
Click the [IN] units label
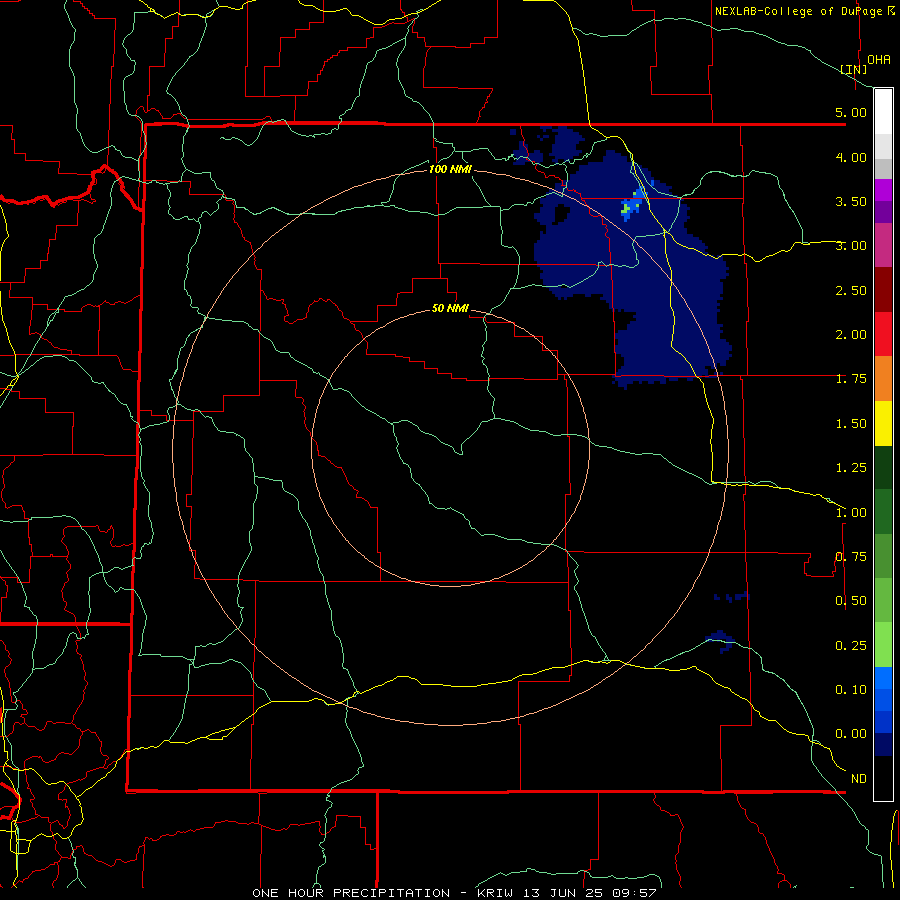click(x=853, y=69)
